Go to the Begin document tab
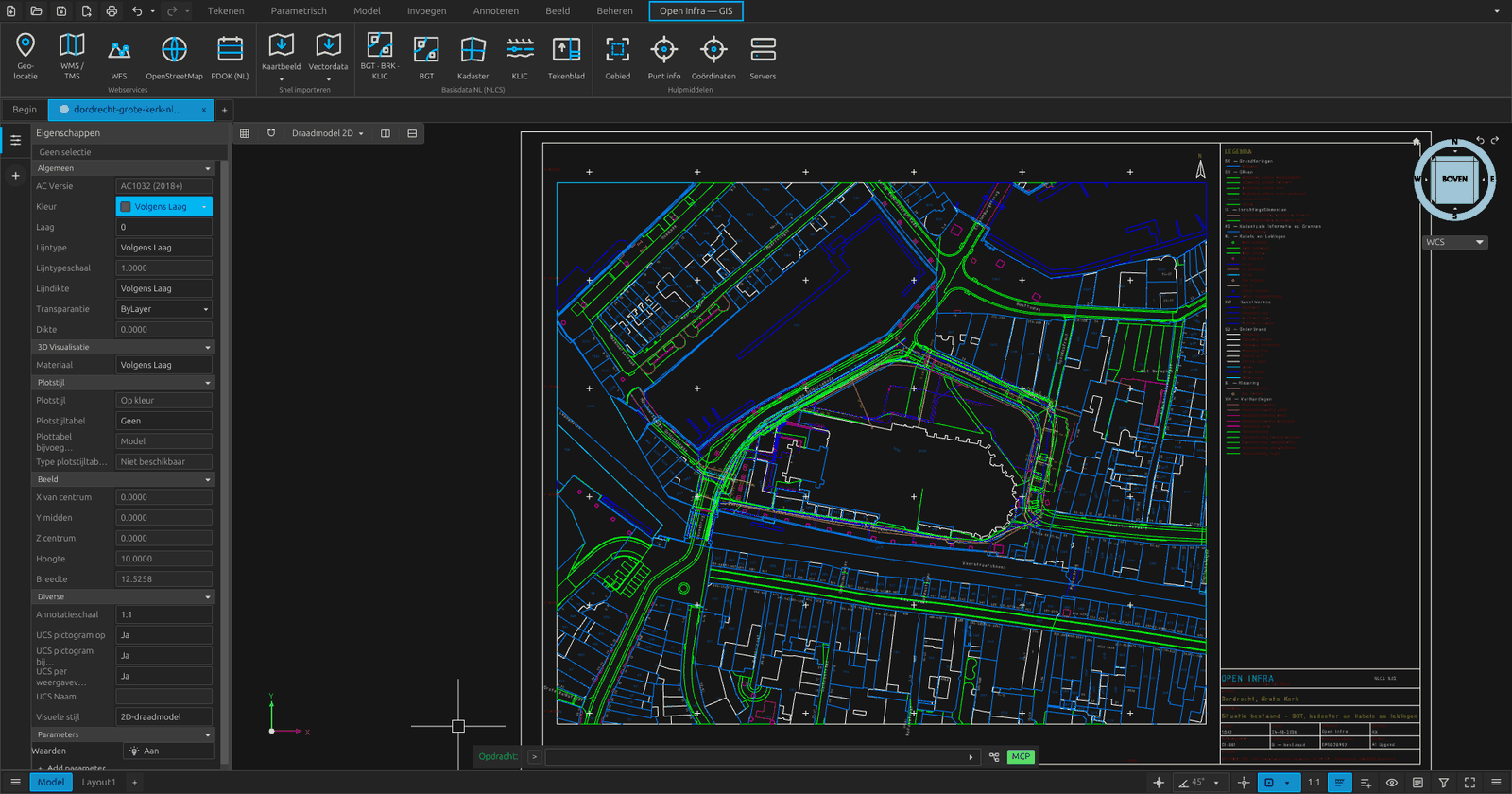The height and width of the screenshot is (794, 1512). tap(25, 110)
